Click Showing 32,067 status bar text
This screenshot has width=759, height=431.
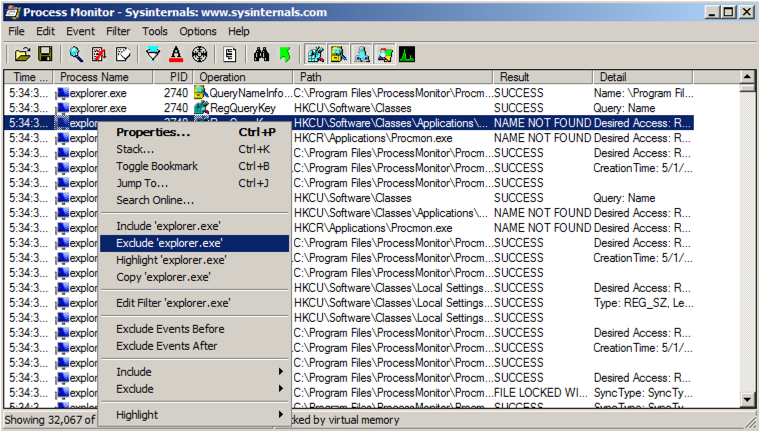[50, 420]
